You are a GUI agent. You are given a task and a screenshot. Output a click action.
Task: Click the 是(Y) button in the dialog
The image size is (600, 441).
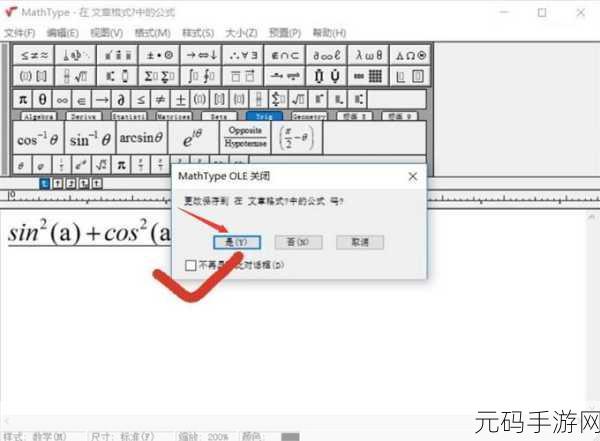click(237, 242)
